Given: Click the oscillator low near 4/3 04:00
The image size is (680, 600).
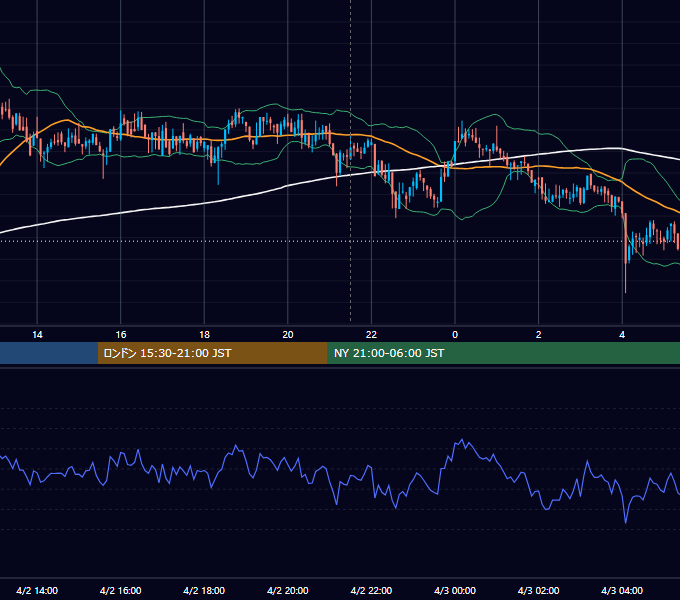Looking at the screenshot, I should [x=625, y=522].
